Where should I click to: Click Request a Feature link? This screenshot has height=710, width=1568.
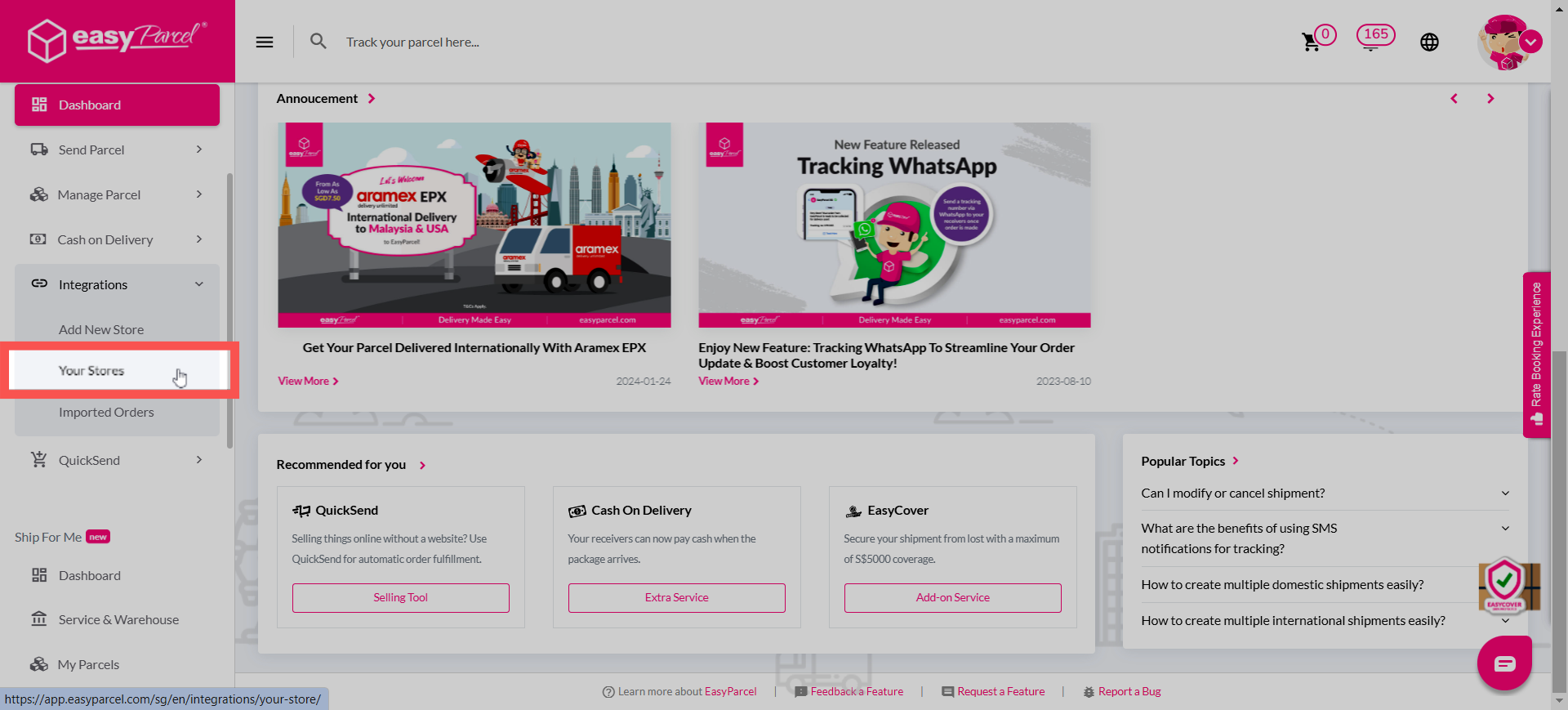coord(993,691)
